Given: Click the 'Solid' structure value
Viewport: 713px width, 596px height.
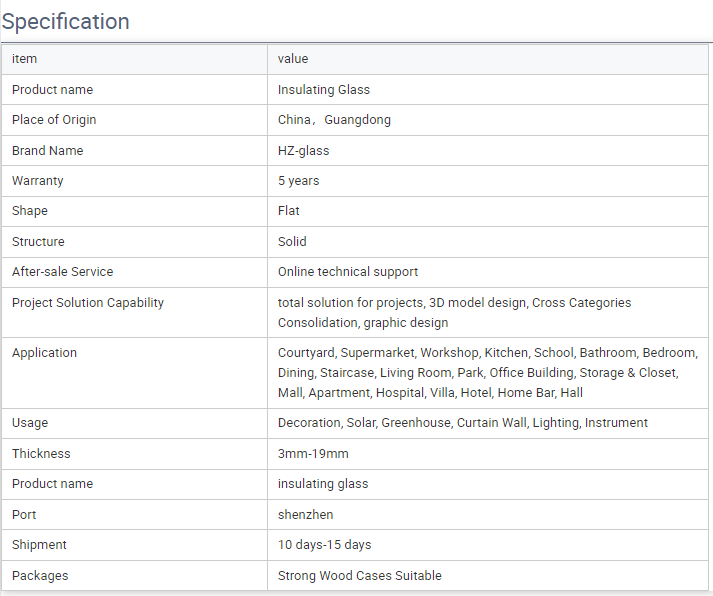Looking at the screenshot, I should pyautogui.click(x=292, y=241).
